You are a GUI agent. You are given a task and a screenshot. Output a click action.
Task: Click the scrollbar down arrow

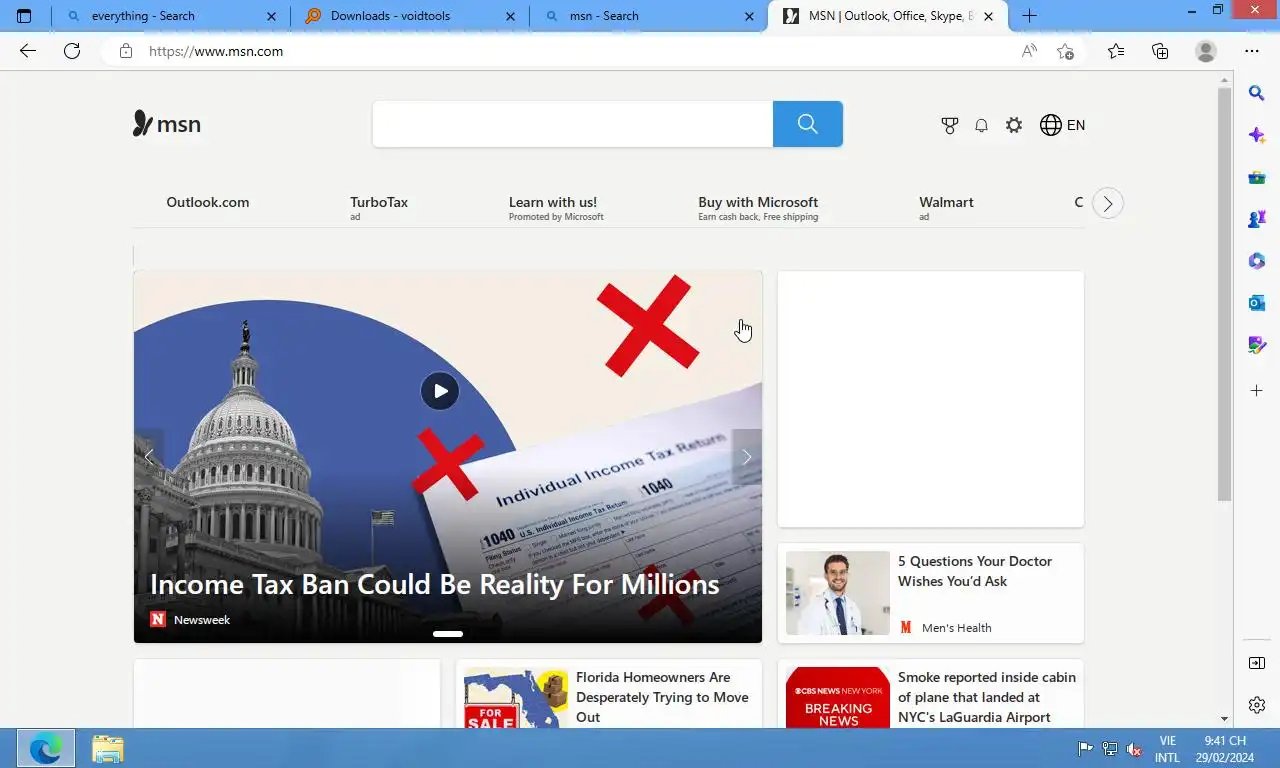(x=1224, y=719)
